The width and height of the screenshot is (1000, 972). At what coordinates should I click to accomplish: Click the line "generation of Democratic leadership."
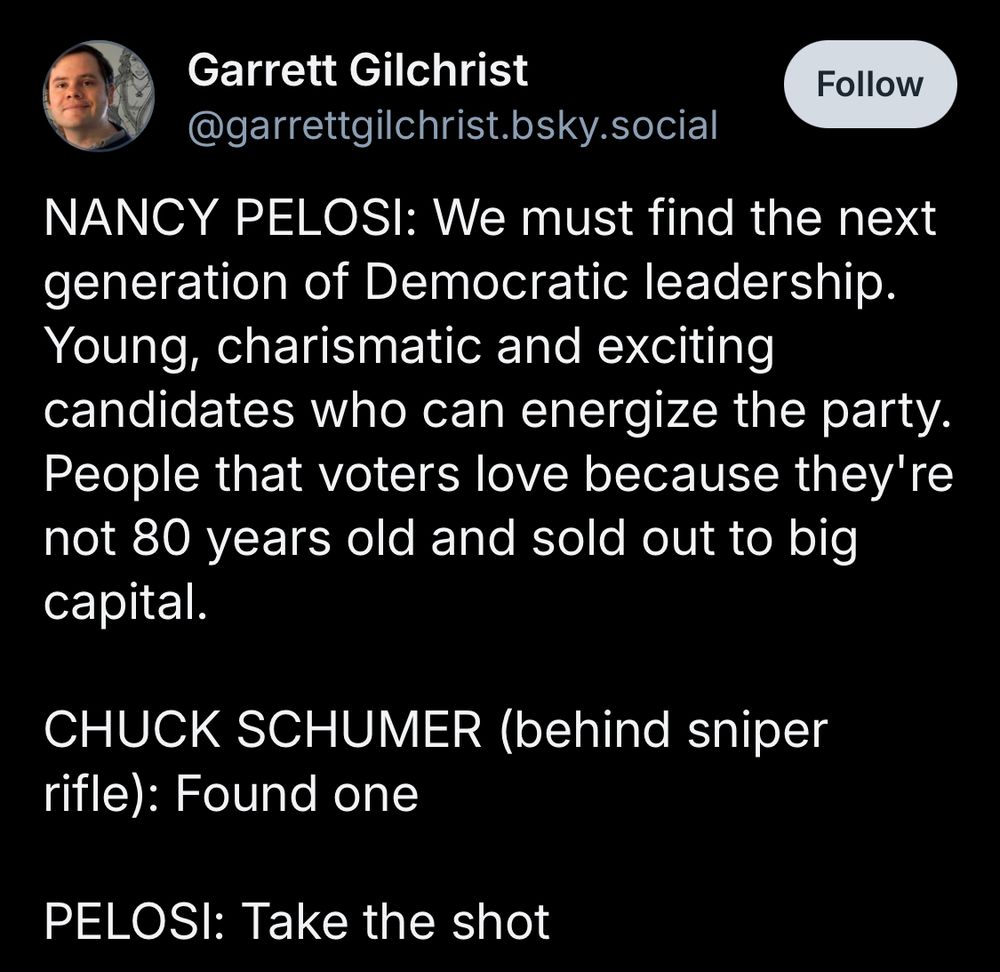(465, 283)
